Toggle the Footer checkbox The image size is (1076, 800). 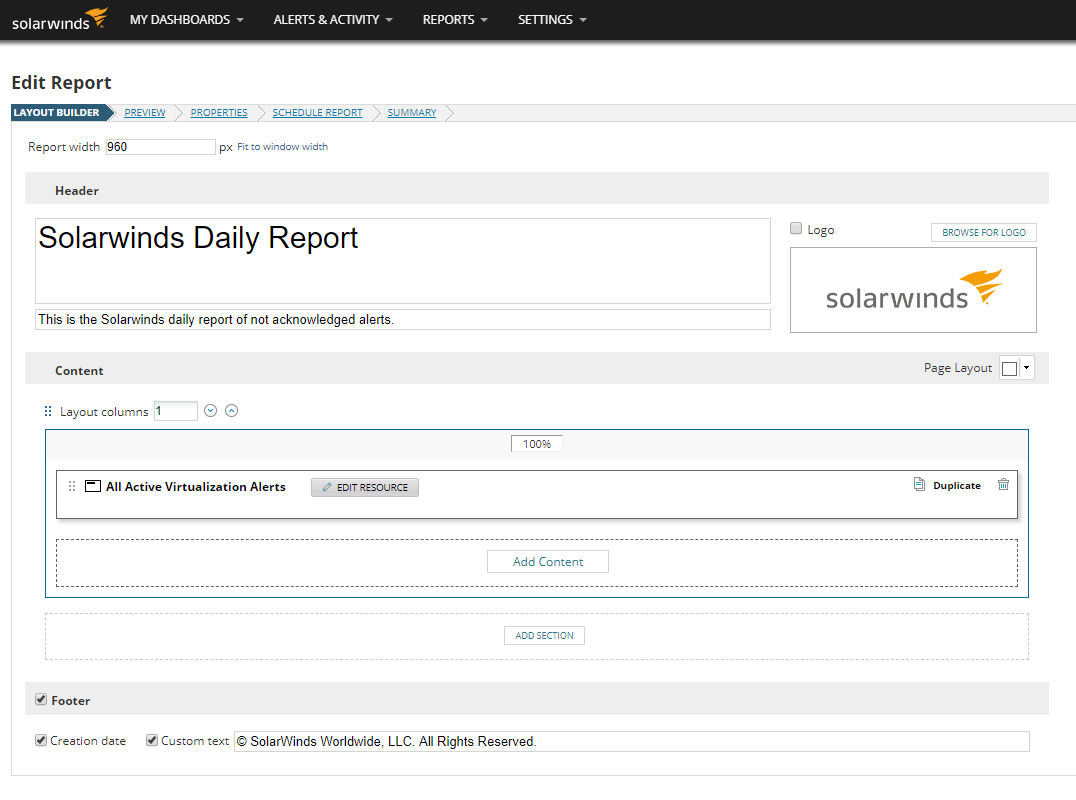point(41,699)
